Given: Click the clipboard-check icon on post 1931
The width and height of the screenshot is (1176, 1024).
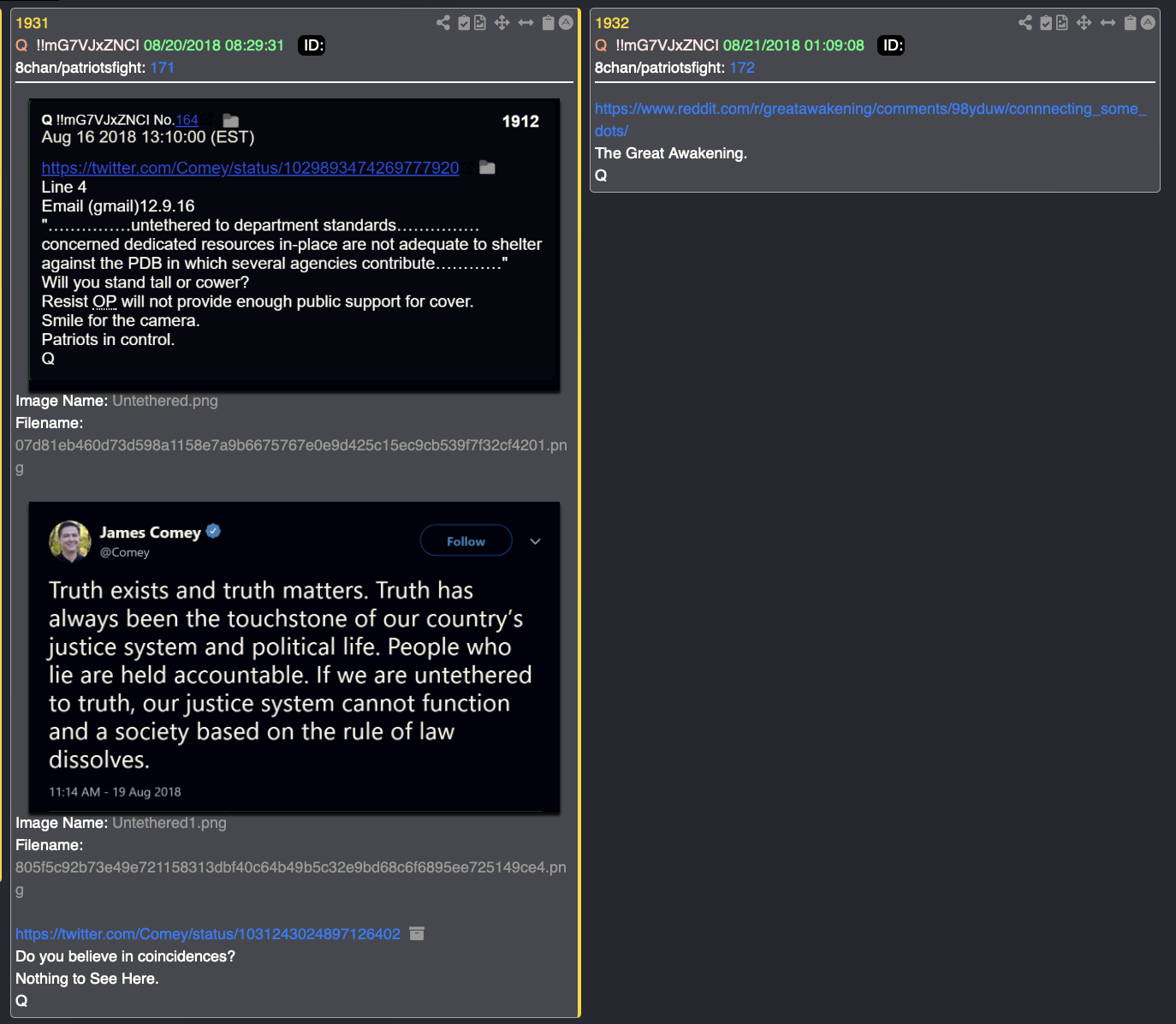Looking at the screenshot, I should [x=464, y=23].
